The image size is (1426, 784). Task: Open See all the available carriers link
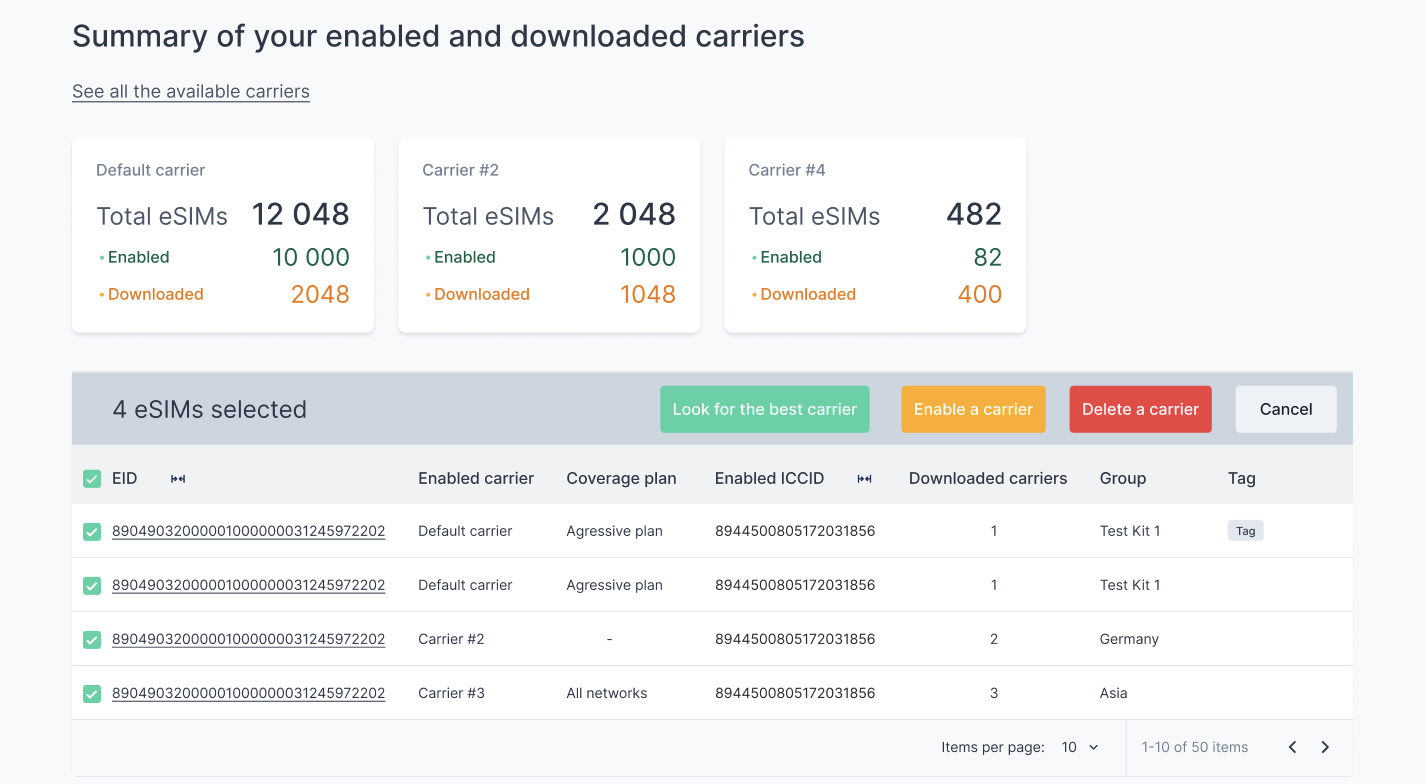coord(191,92)
